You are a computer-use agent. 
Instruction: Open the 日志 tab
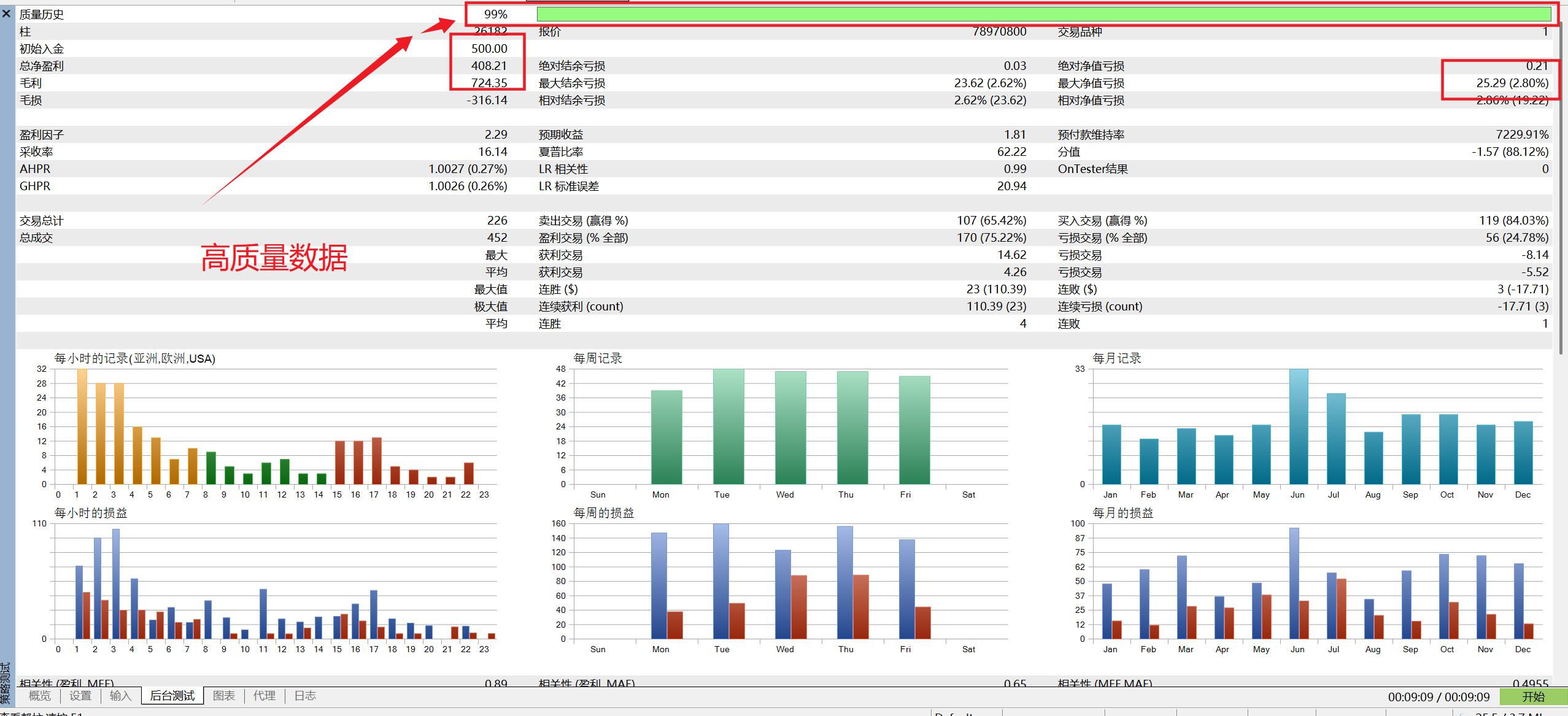(305, 696)
